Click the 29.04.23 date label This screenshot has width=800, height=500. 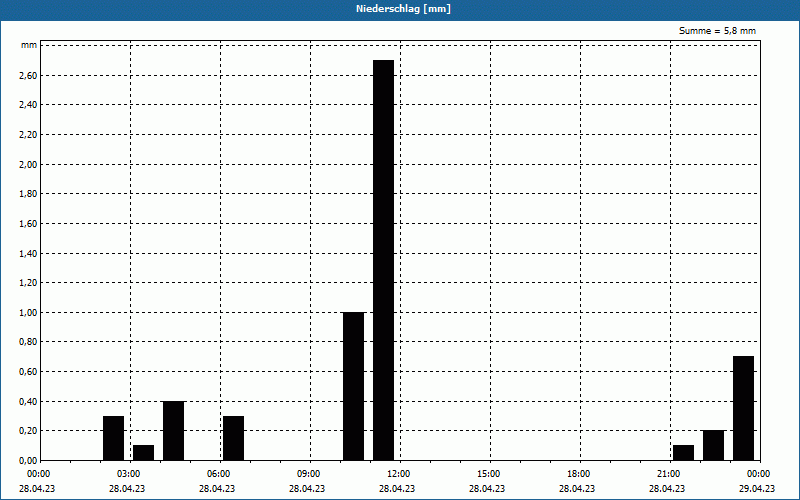757,488
